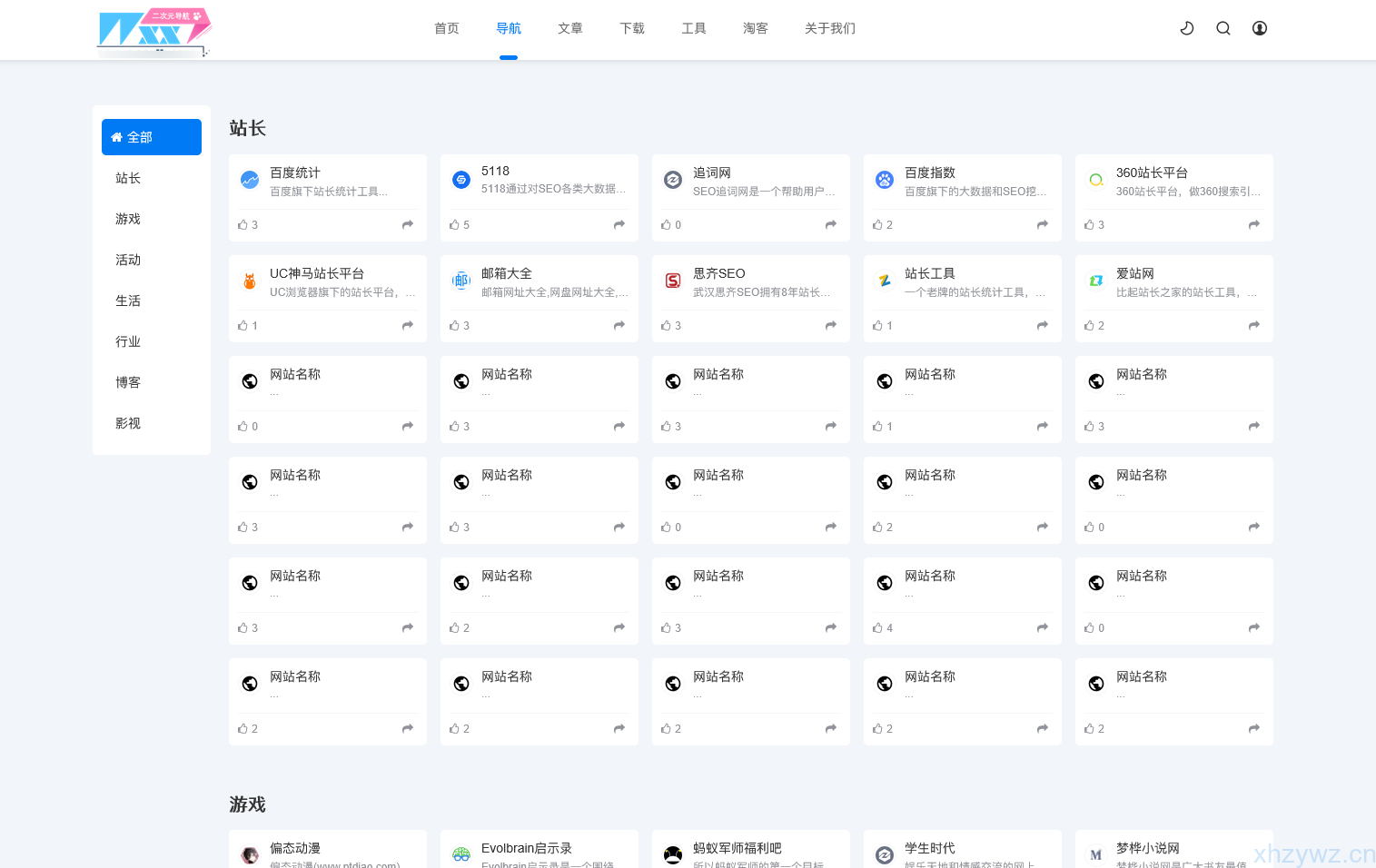Toggle dark mode with the moon icon
Image resolution: width=1376 pixels, height=868 pixels.
(x=1187, y=28)
